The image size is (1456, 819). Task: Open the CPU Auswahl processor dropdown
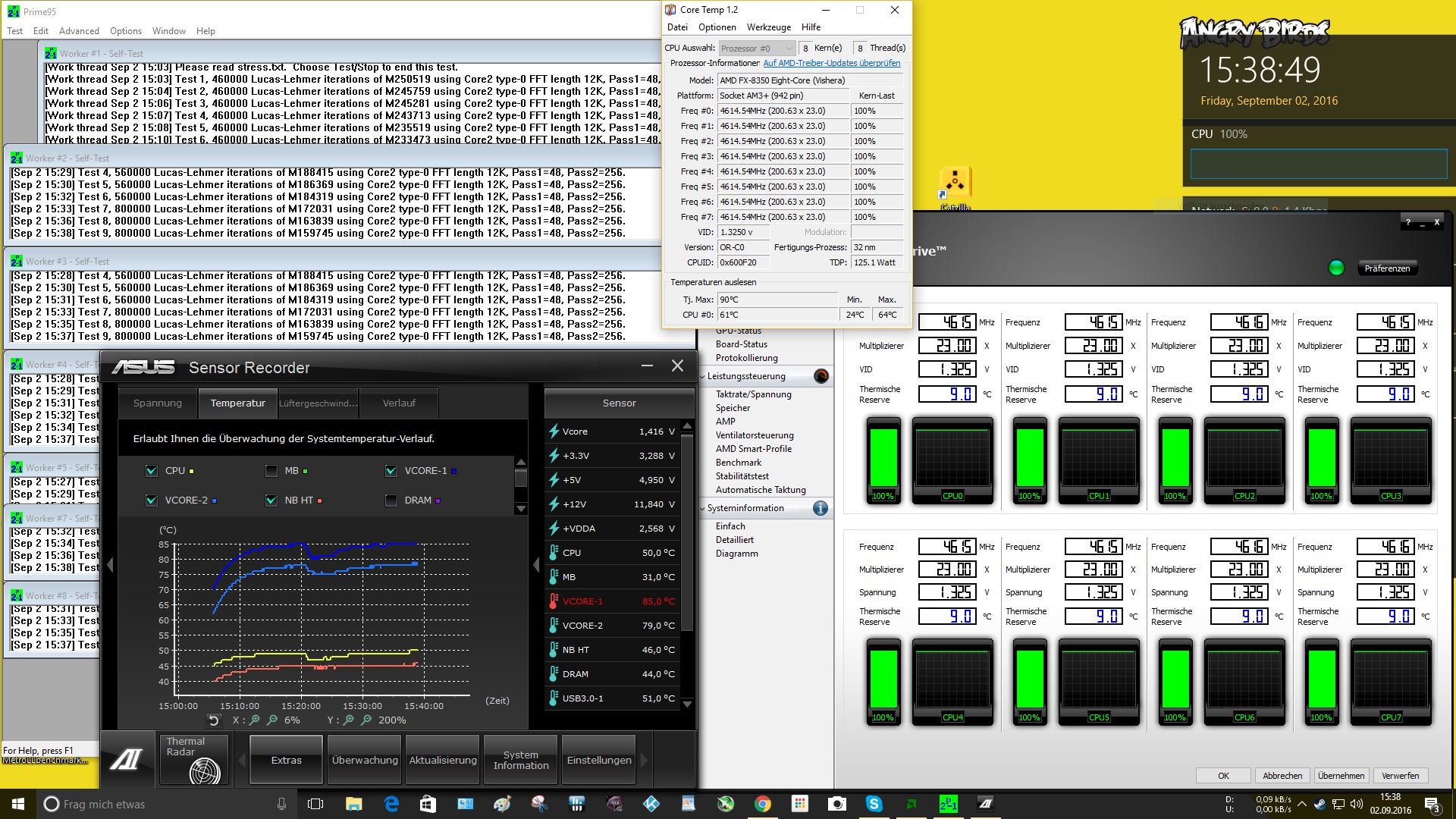click(x=756, y=48)
